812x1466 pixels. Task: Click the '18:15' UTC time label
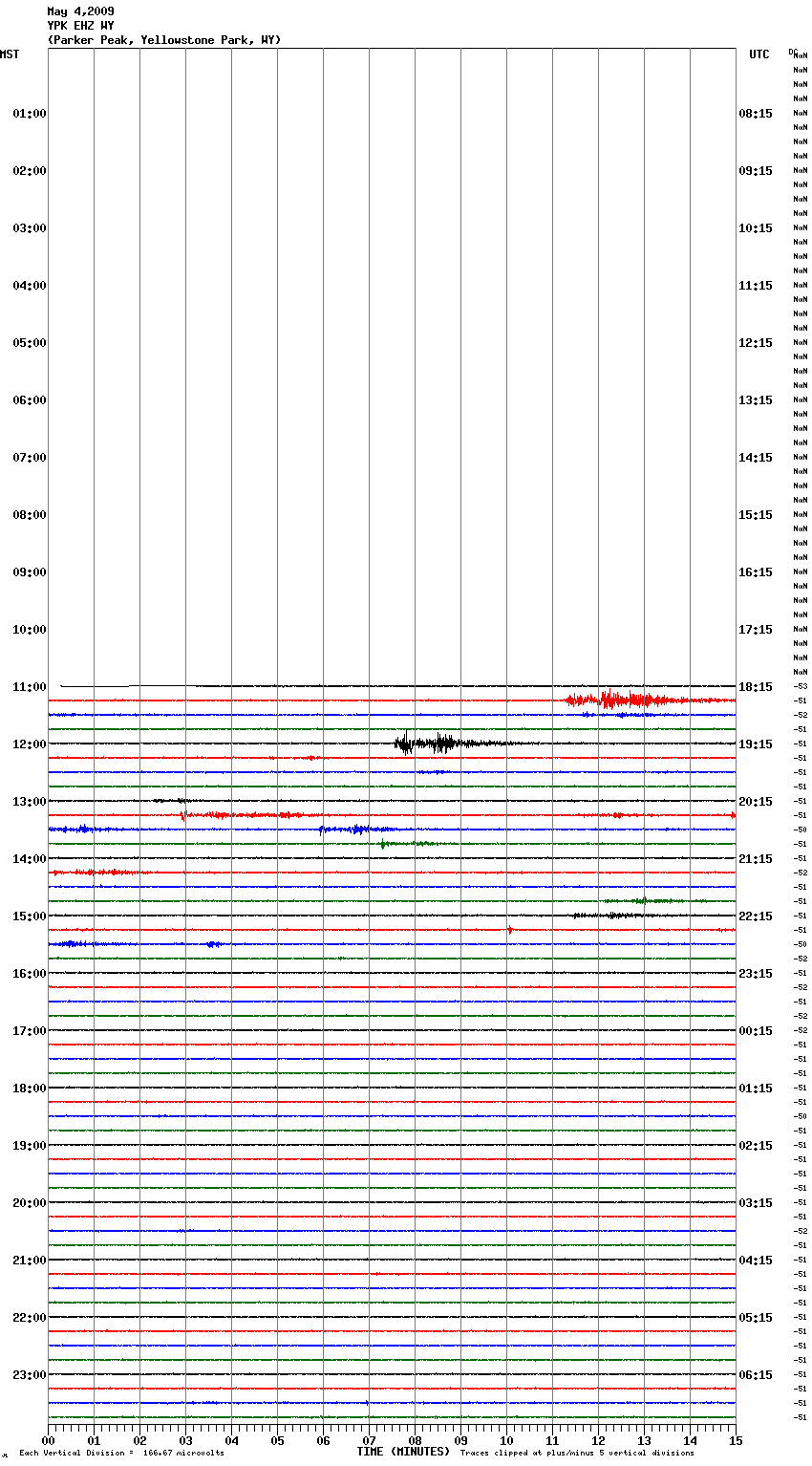(756, 687)
